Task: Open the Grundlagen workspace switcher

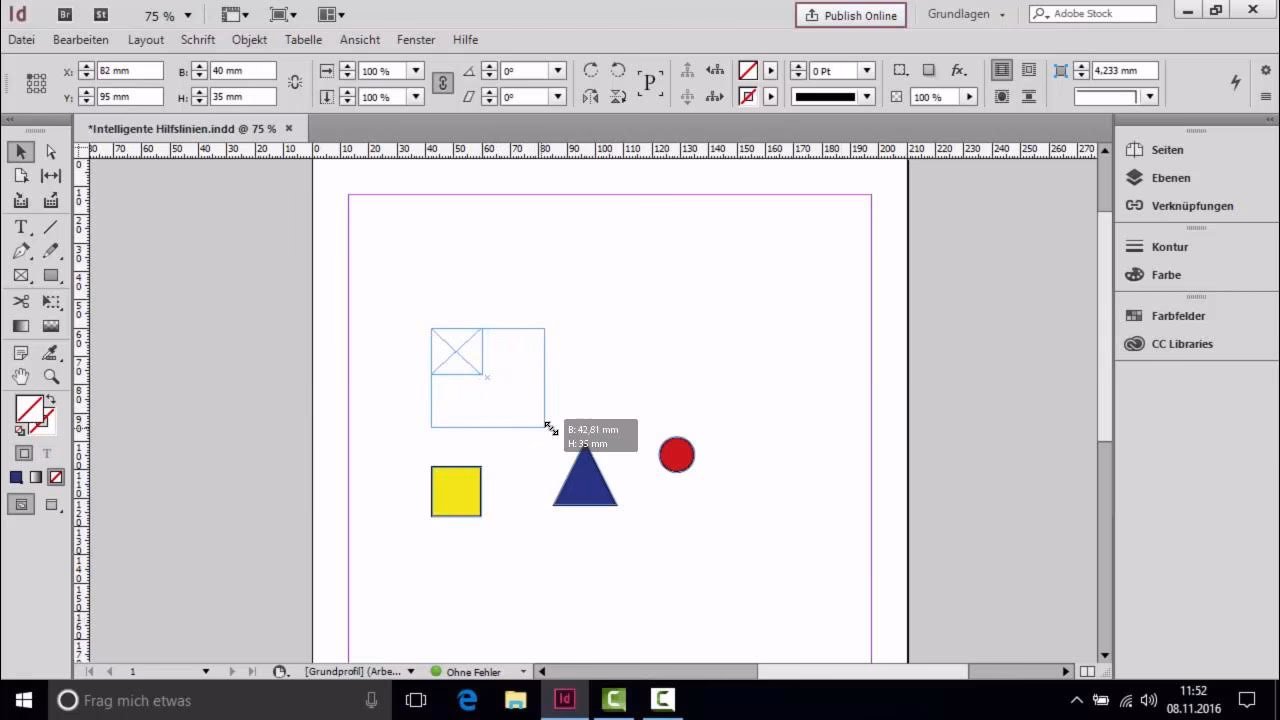Action: tap(963, 14)
